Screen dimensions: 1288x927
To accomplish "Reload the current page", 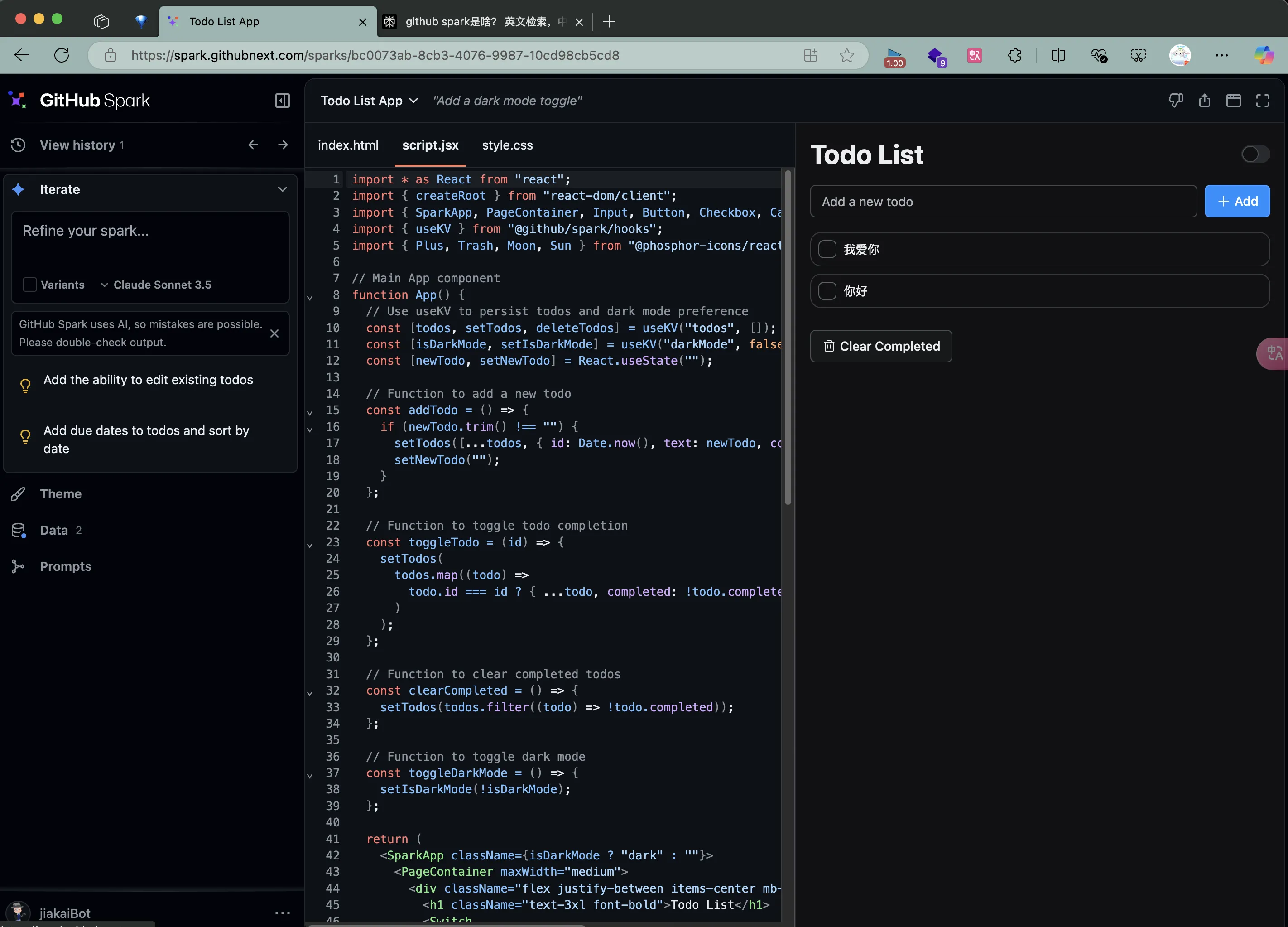I will click(61, 55).
